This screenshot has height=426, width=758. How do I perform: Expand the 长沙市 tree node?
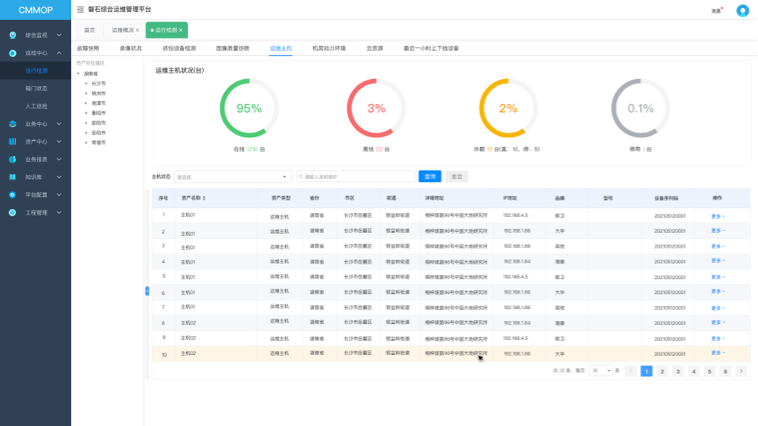[86, 83]
